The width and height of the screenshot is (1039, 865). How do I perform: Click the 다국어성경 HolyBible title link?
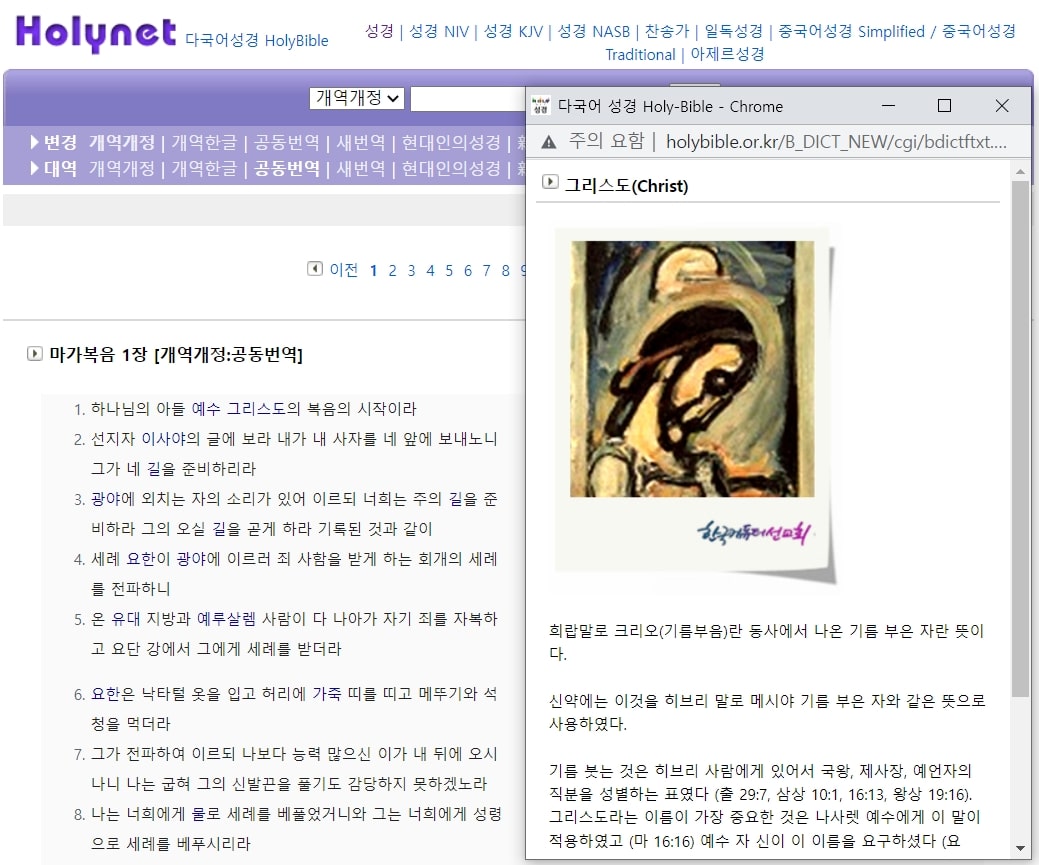click(x=256, y=40)
